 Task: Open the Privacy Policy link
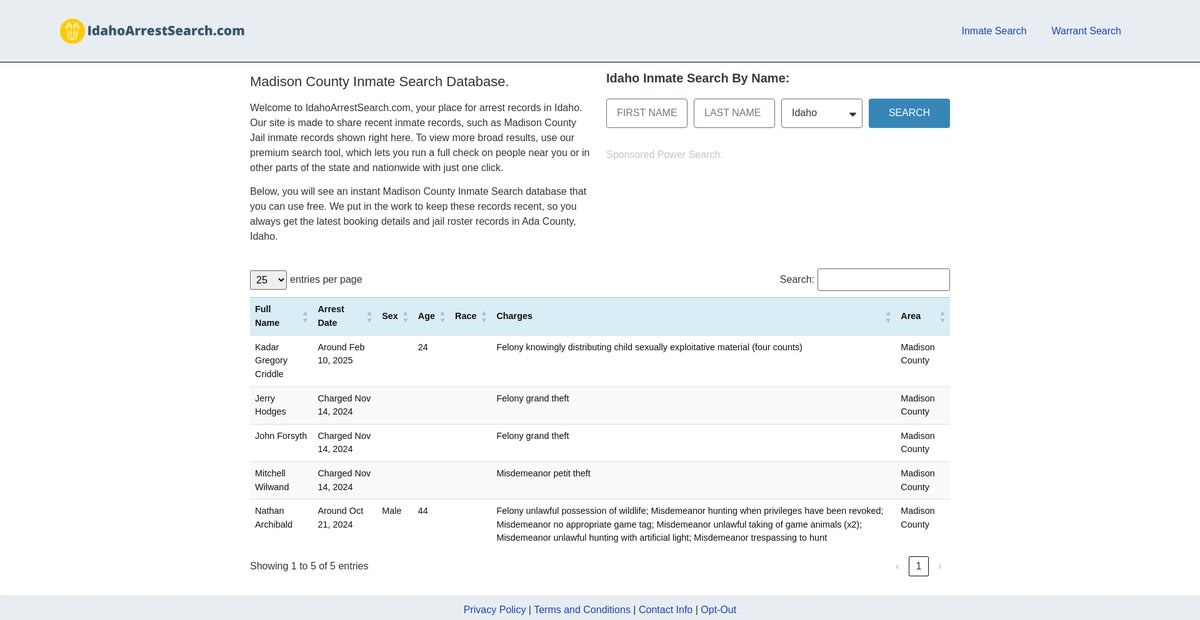click(x=494, y=610)
